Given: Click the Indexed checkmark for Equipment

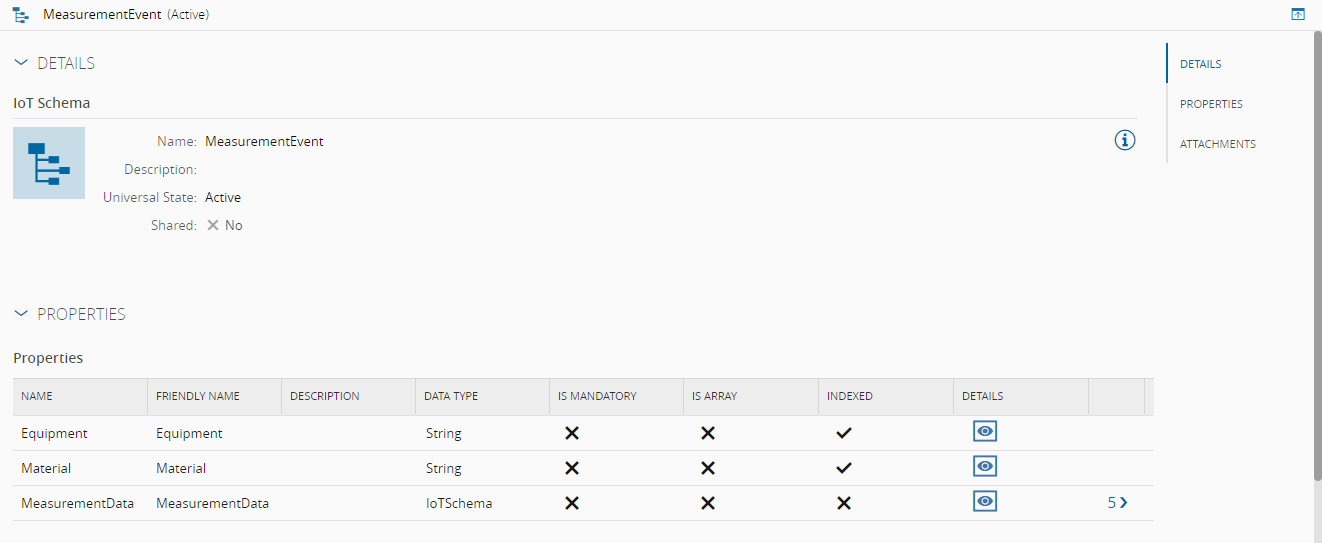Looking at the screenshot, I should 844,433.
